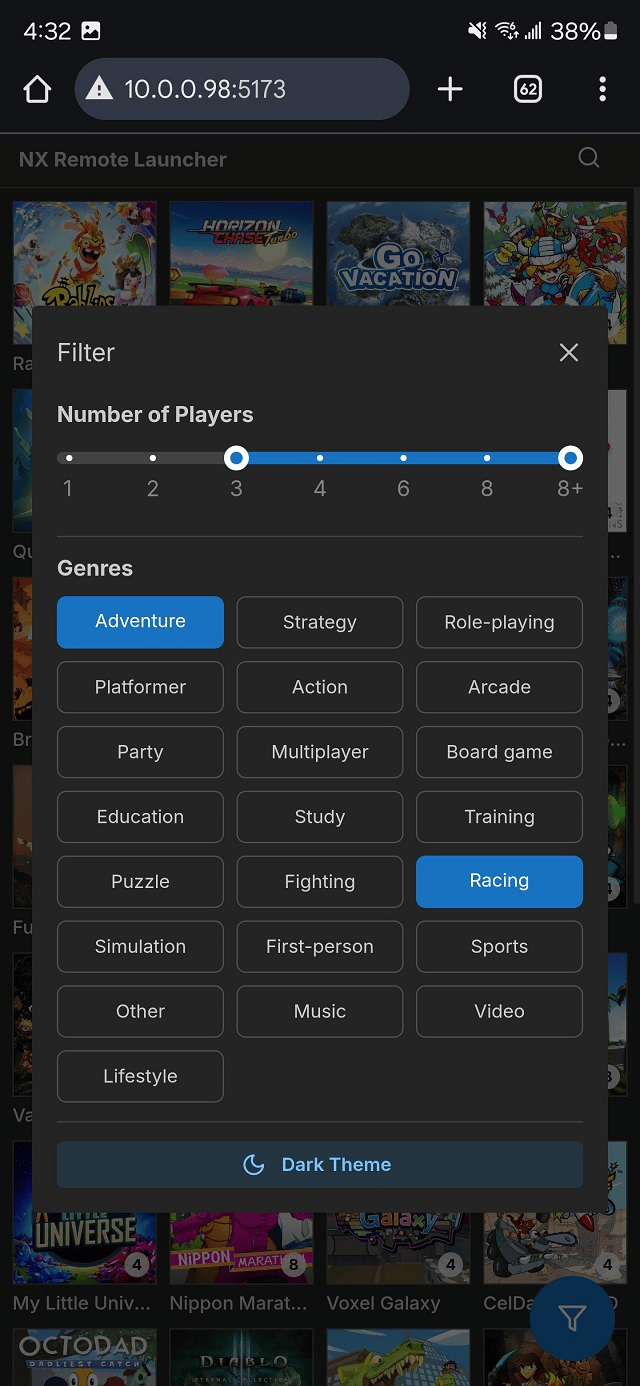The width and height of the screenshot is (640, 1386).
Task: Deselect the Racing genre
Action: click(499, 881)
